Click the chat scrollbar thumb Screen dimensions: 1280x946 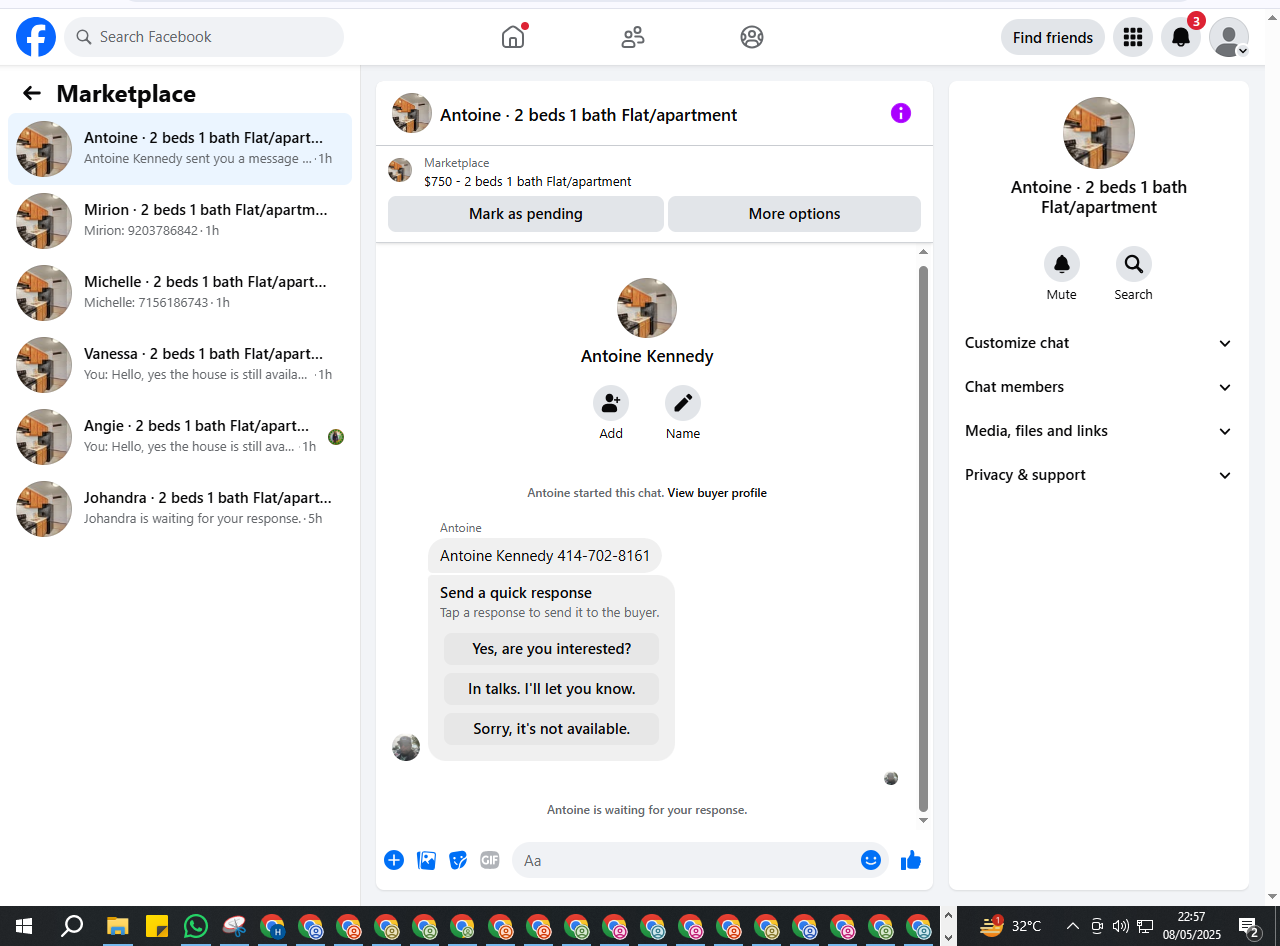tap(923, 538)
